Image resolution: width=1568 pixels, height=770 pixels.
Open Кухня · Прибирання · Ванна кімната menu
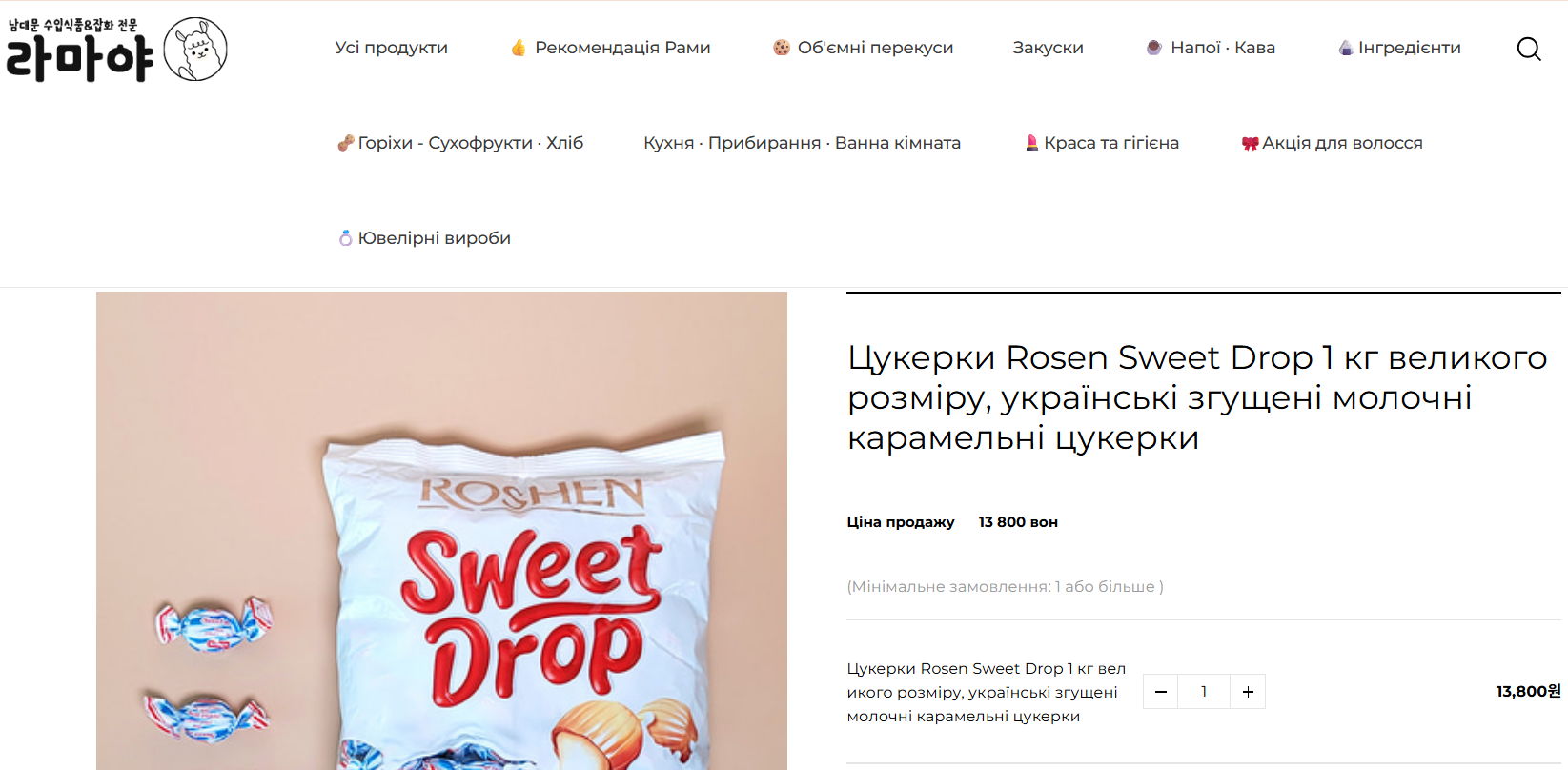coord(802,143)
